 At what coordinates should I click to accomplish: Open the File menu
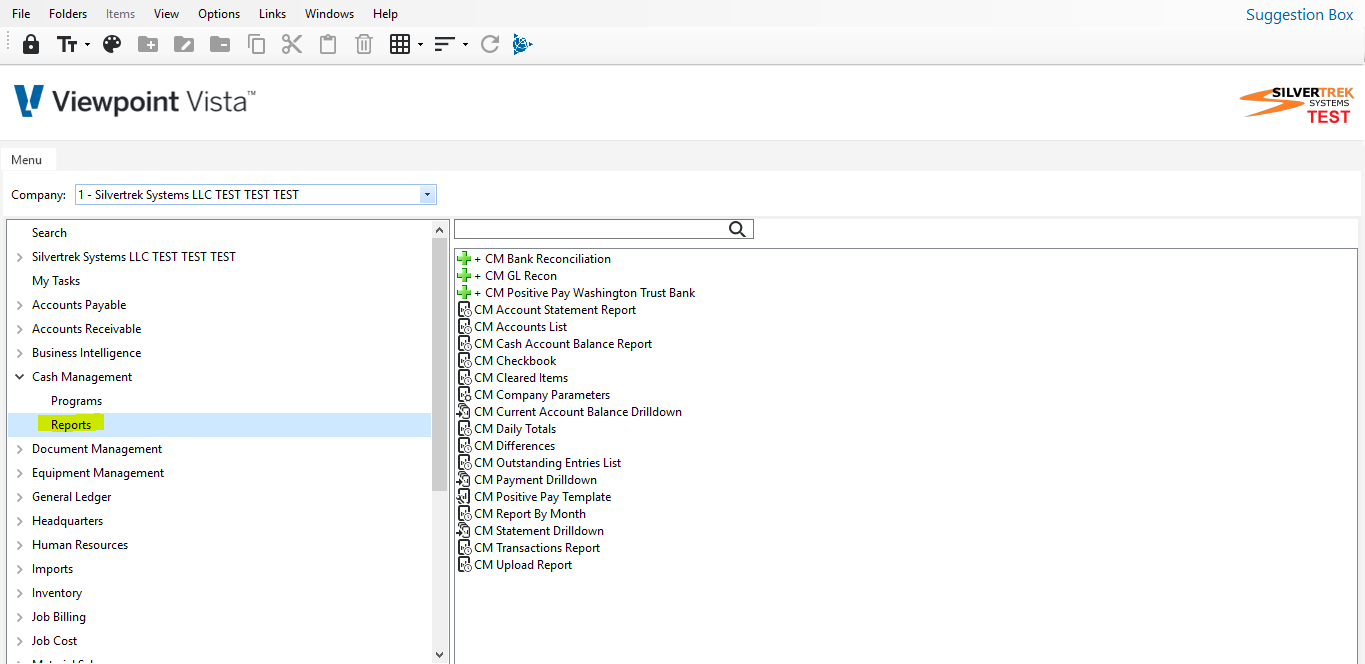click(21, 14)
